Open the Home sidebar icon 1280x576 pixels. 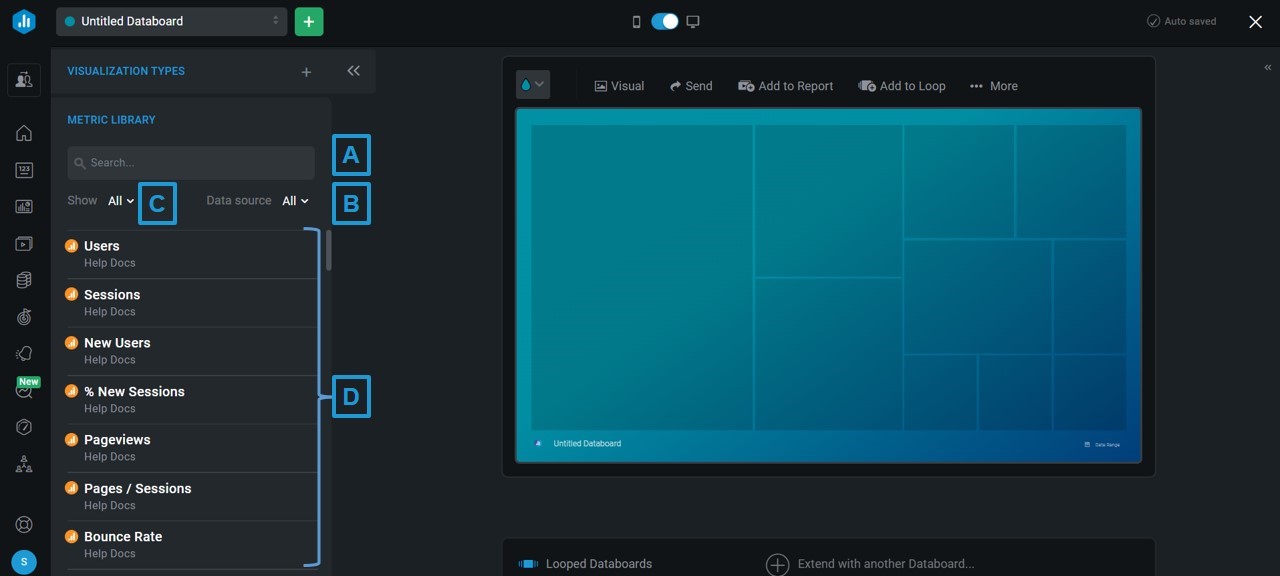(24, 133)
